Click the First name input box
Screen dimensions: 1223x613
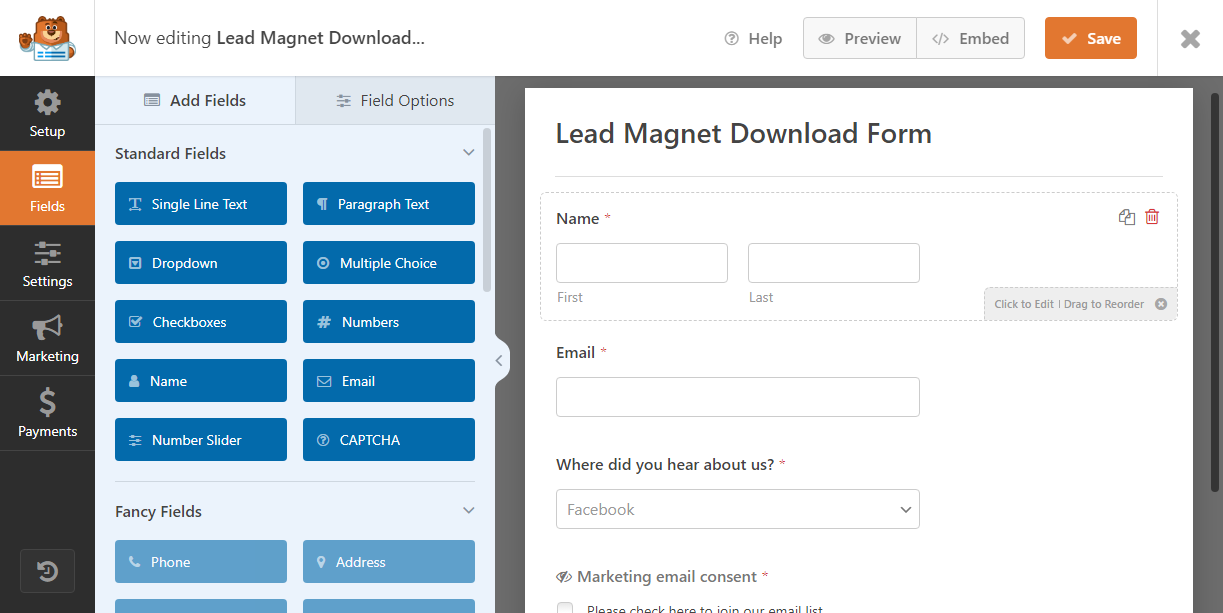coord(642,263)
